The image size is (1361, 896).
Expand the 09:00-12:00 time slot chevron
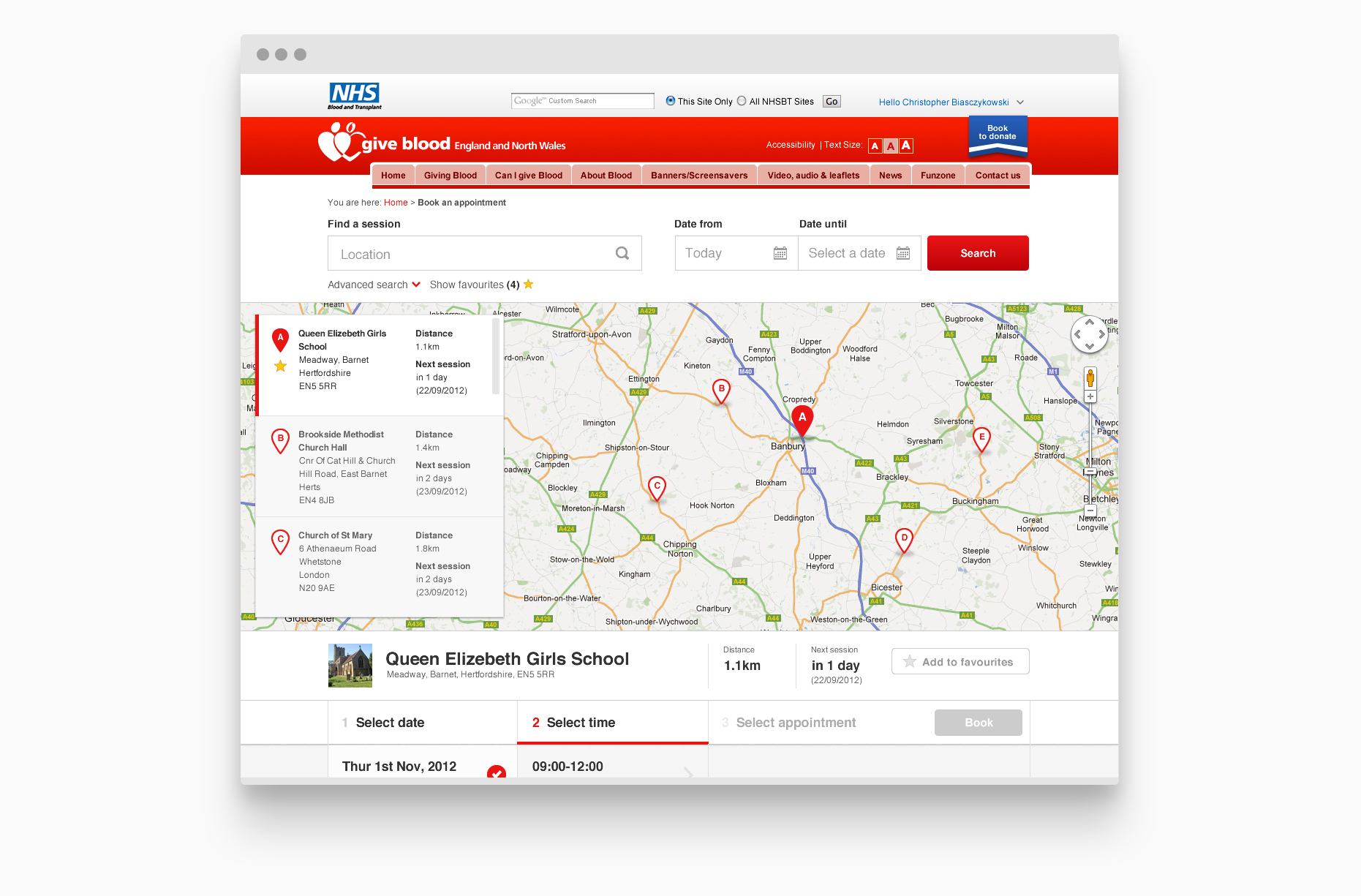point(688,772)
